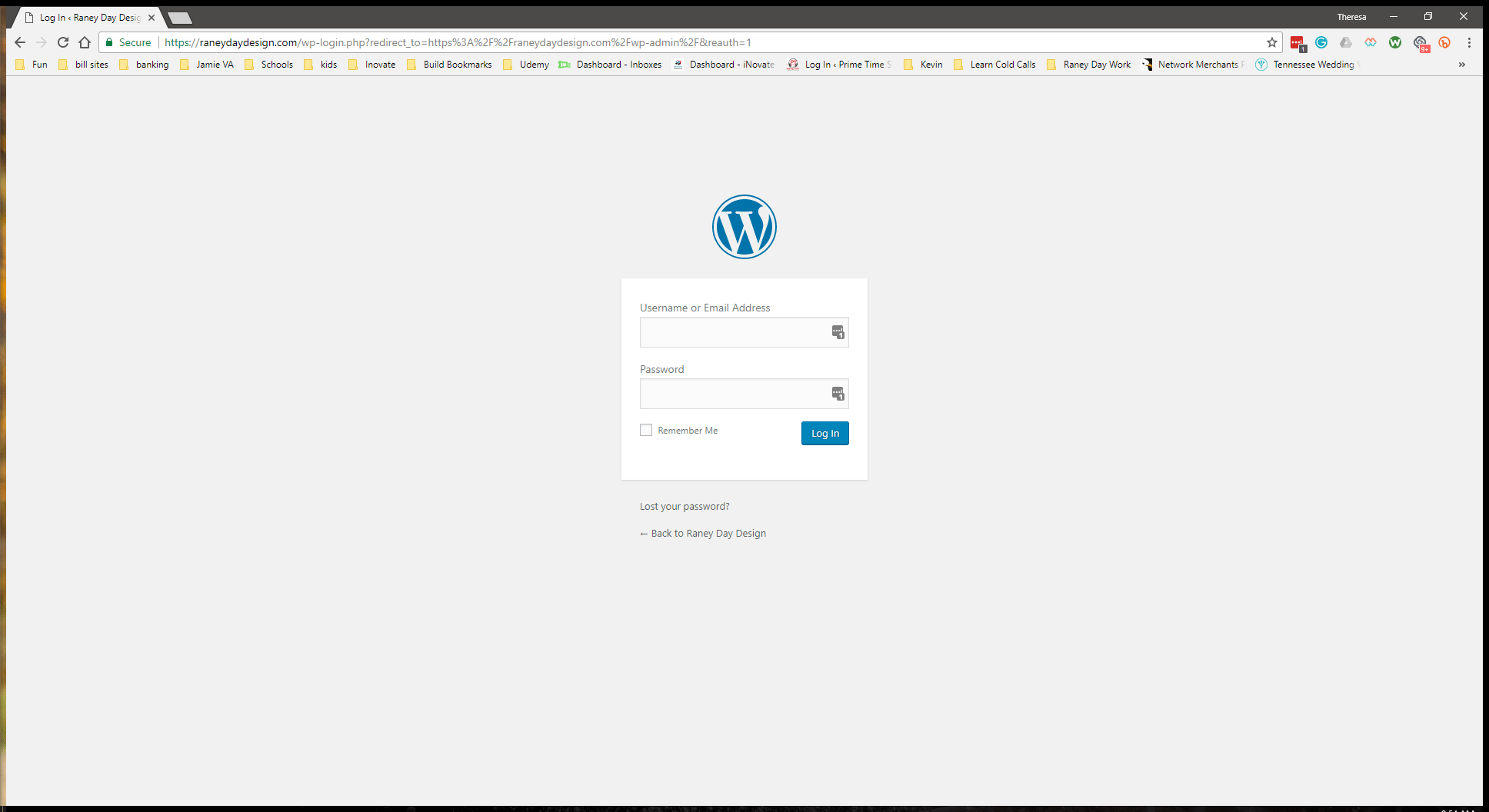Screen dimensions: 1489x812
Task: Open the extension icon with red badge
Action: 1421,43
